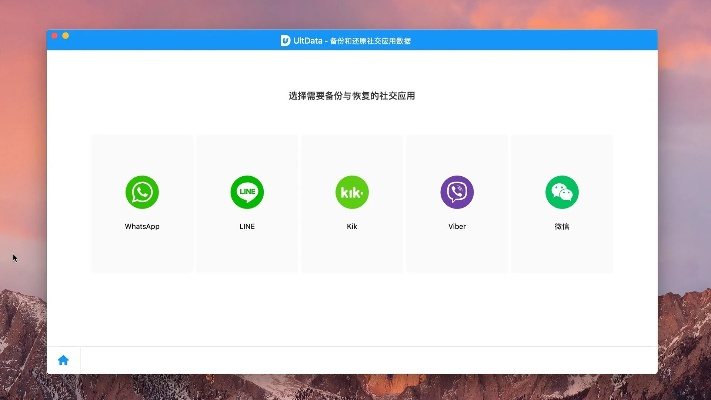
Task: Pick the purple Viber icon
Action: coord(457,192)
